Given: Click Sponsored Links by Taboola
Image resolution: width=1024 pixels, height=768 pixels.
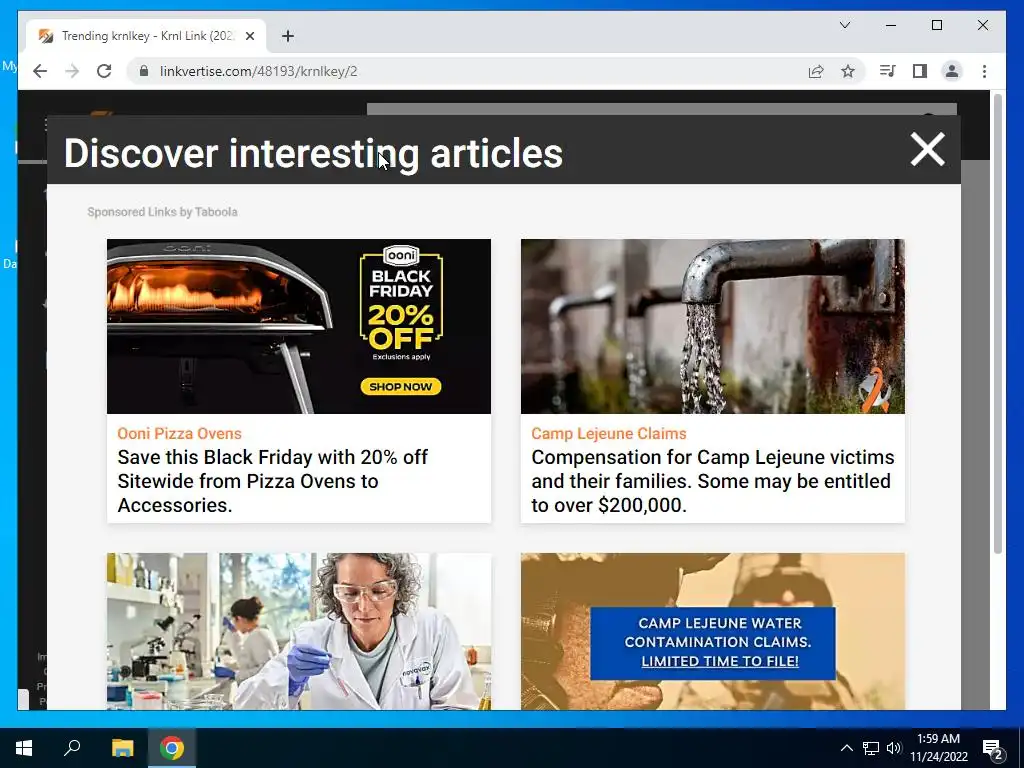Looking at the screenshot, I should click(162, 212).
